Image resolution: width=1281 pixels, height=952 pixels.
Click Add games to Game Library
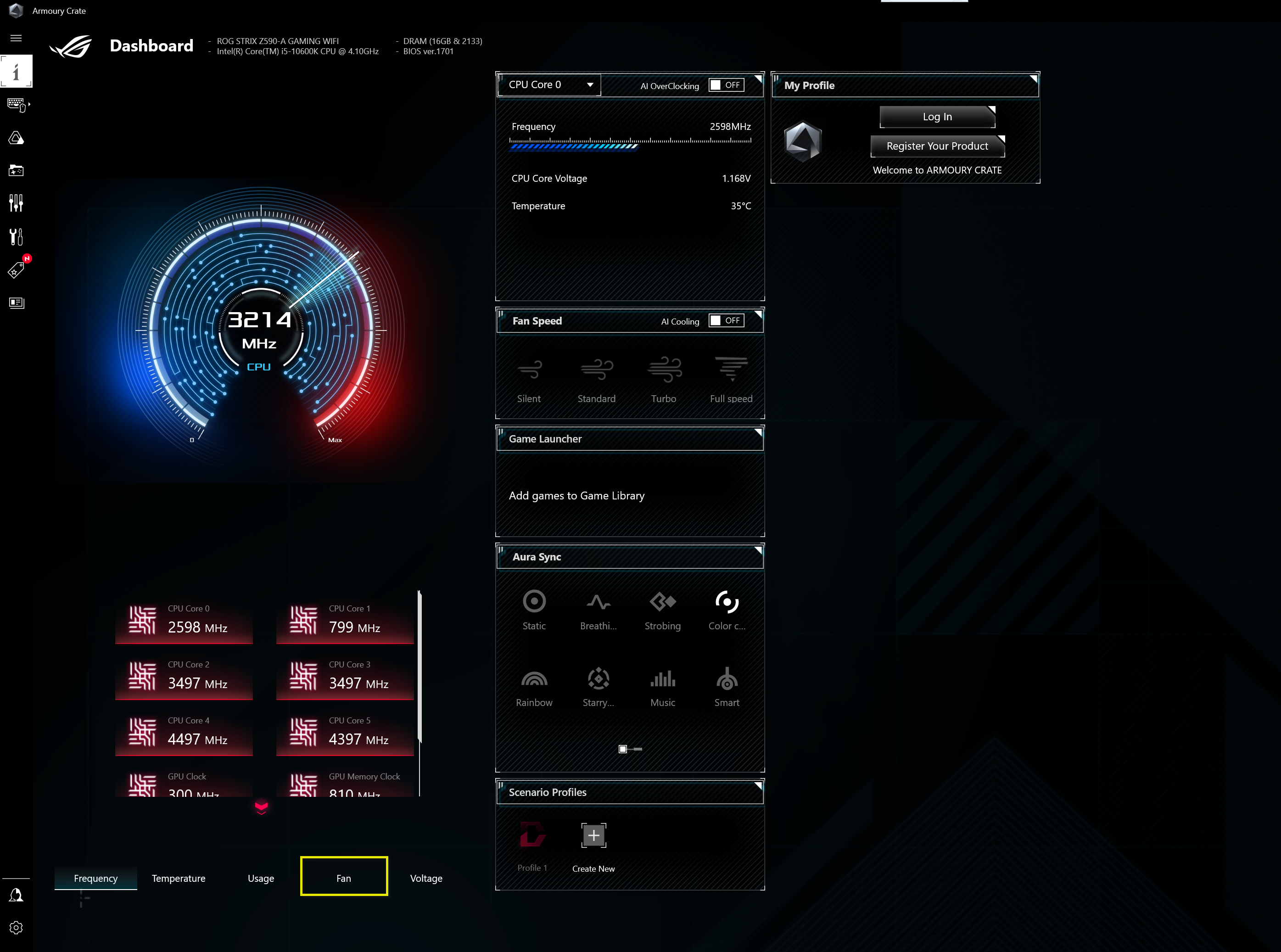(x=577, y=496)
